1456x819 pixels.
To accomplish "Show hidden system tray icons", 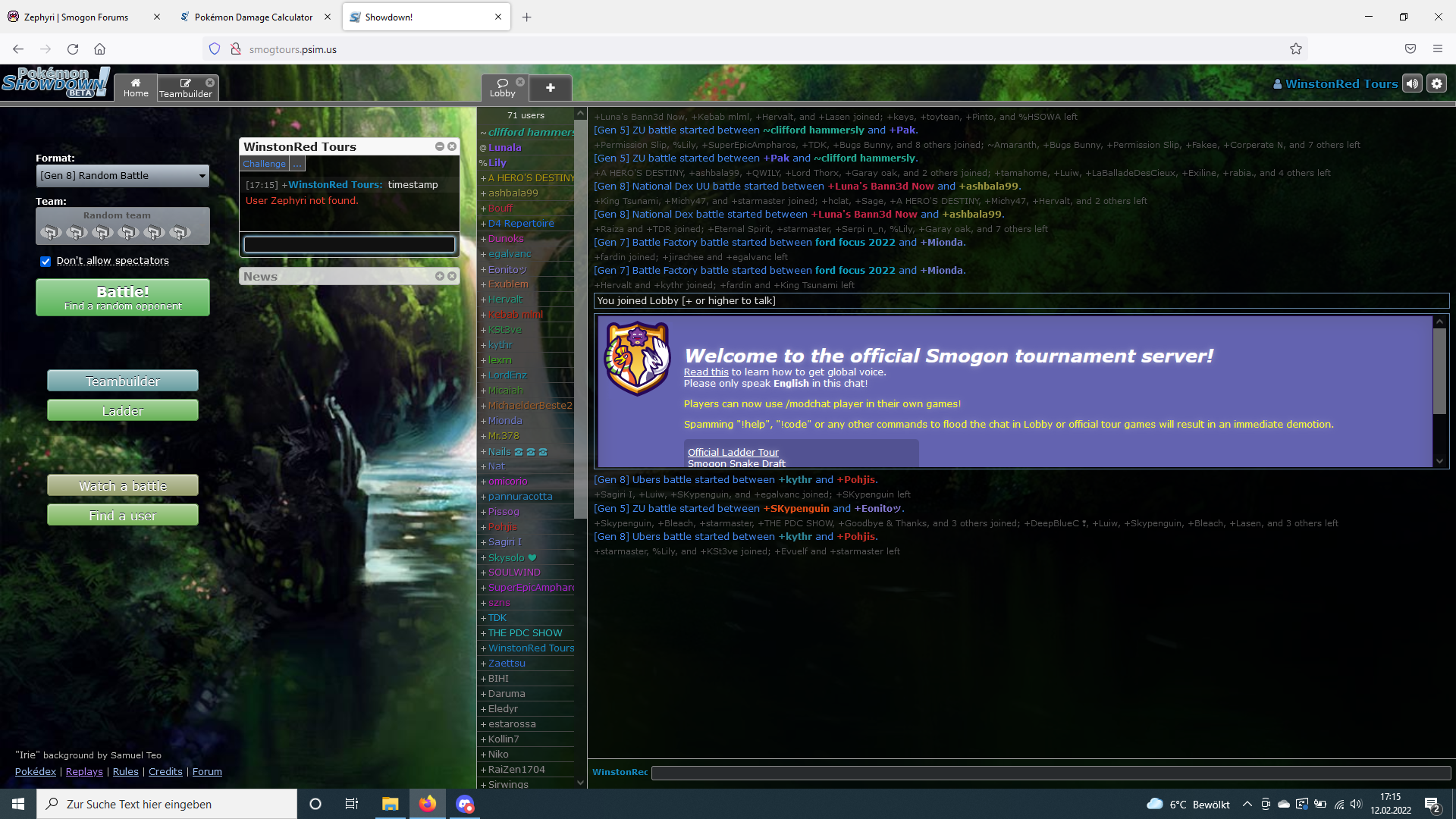I will click(x=1247, y=804).
